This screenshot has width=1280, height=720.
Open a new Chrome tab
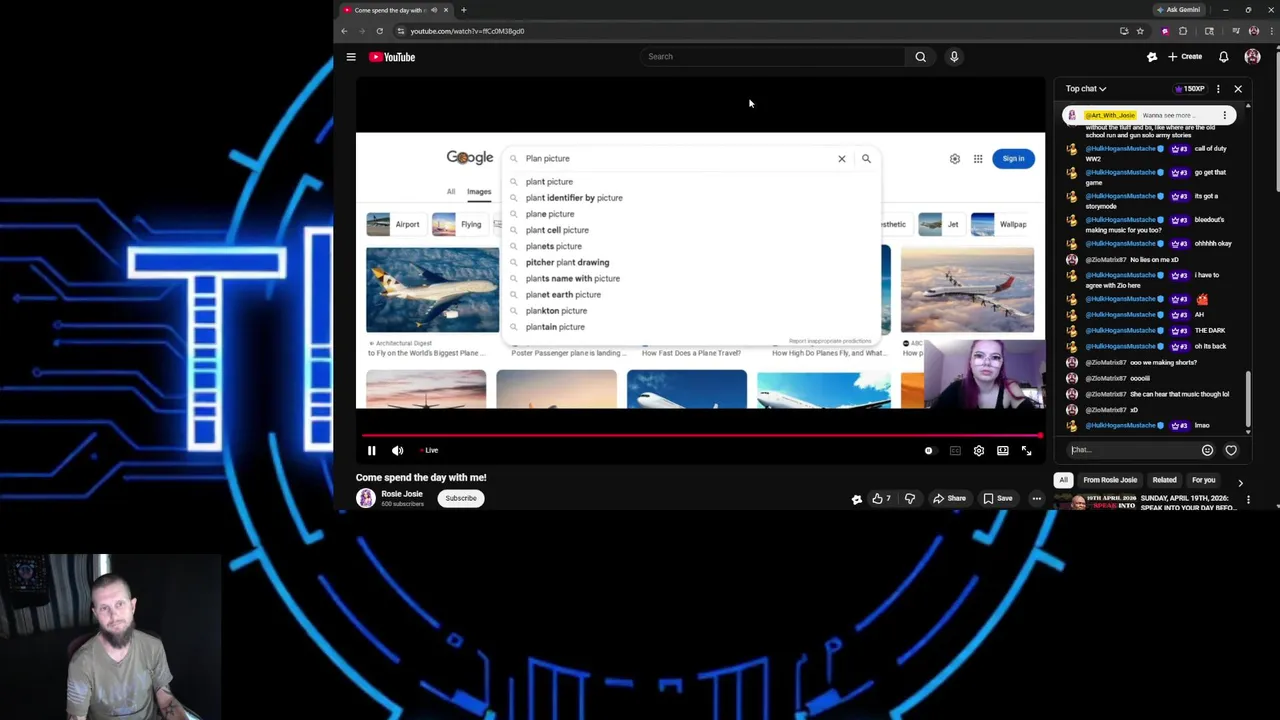point(463,10)
